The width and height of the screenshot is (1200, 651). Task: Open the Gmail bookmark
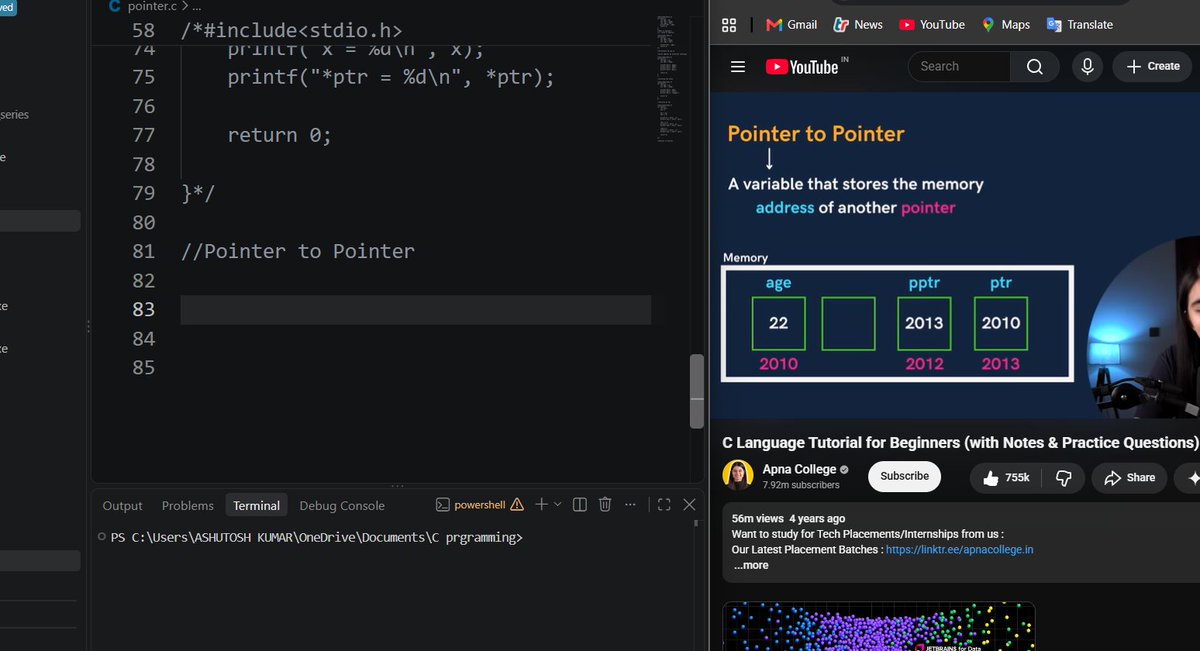coord(791,25)
